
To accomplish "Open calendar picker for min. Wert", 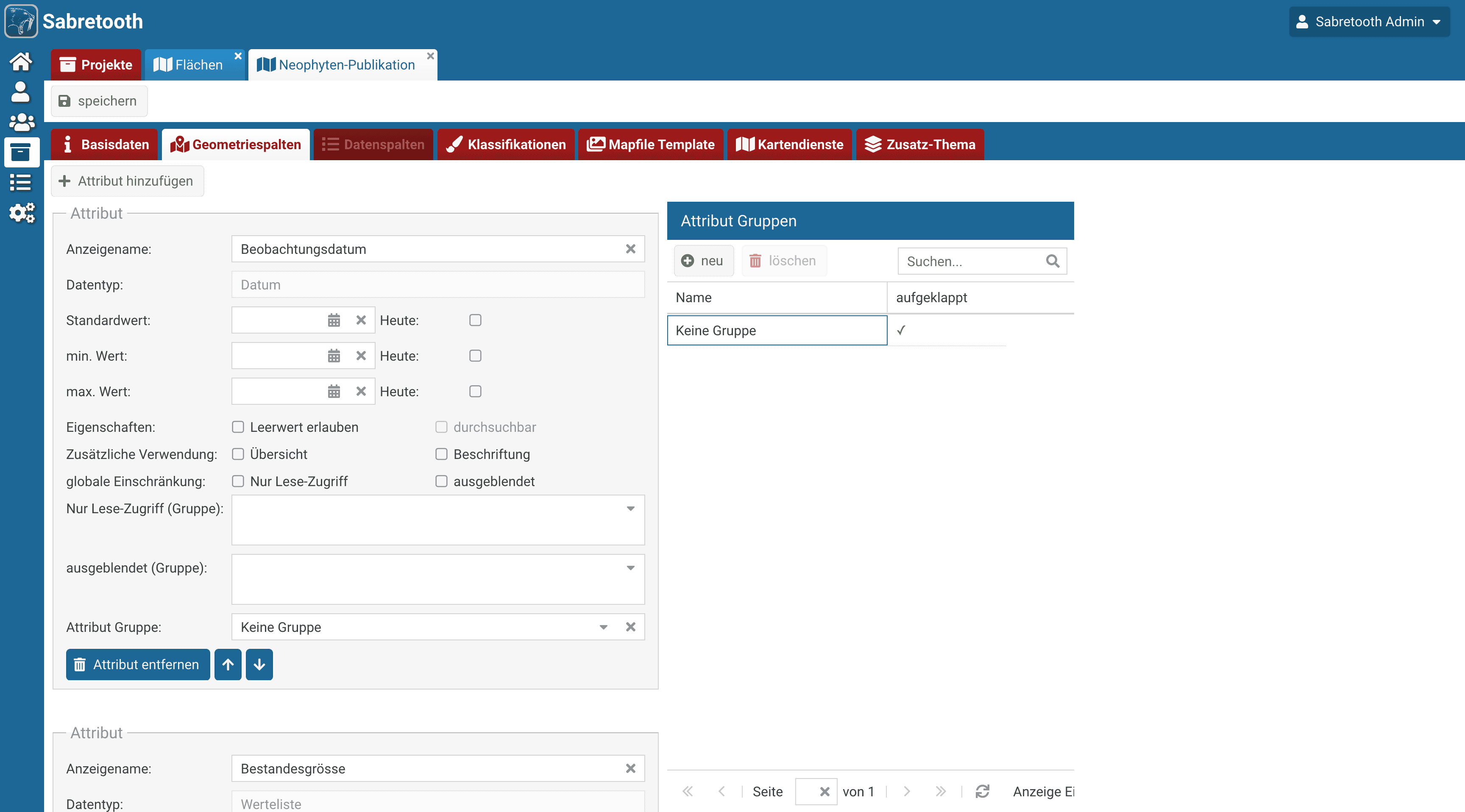I will click(334, 356).
